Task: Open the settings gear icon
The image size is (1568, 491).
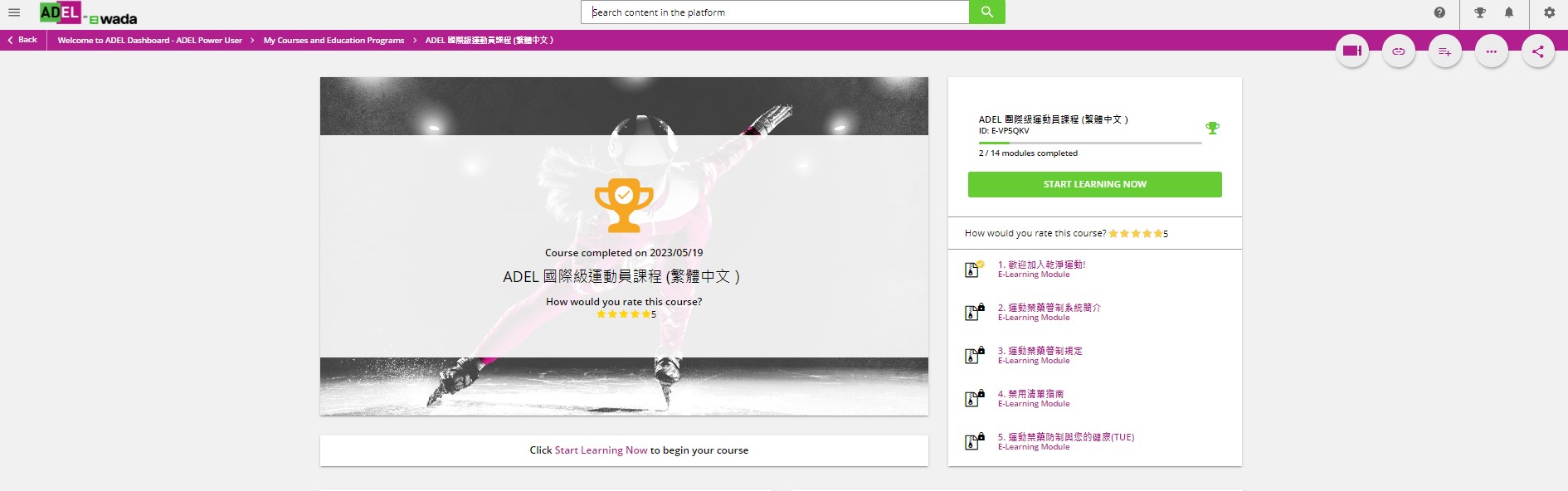Action: pos(1549,12)
